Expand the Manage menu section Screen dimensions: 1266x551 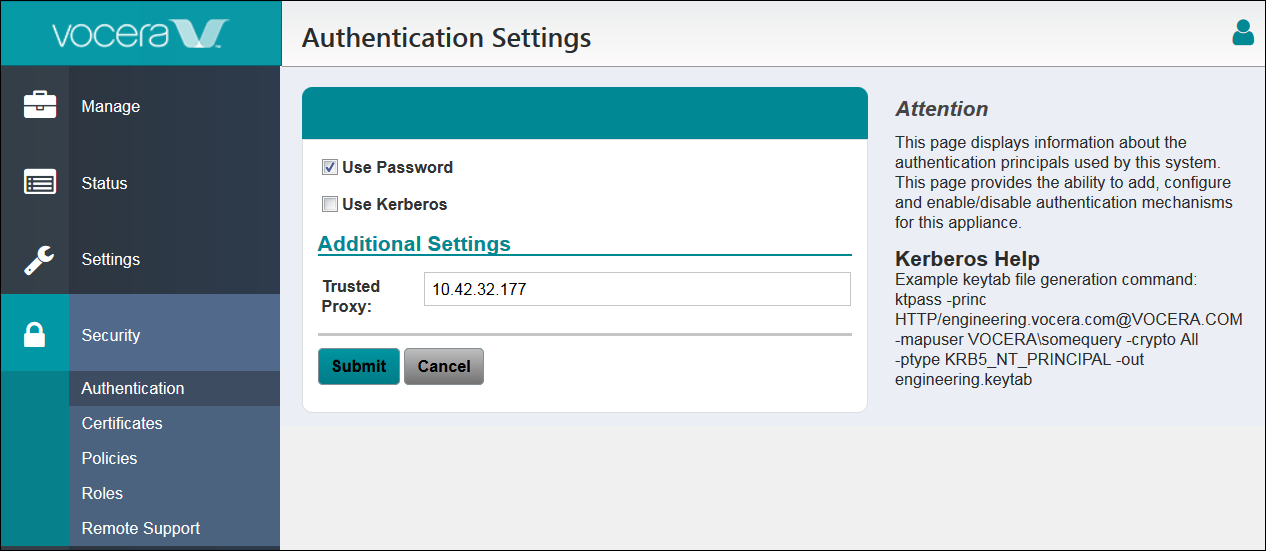pyautogui.click(x=111, y=106)
